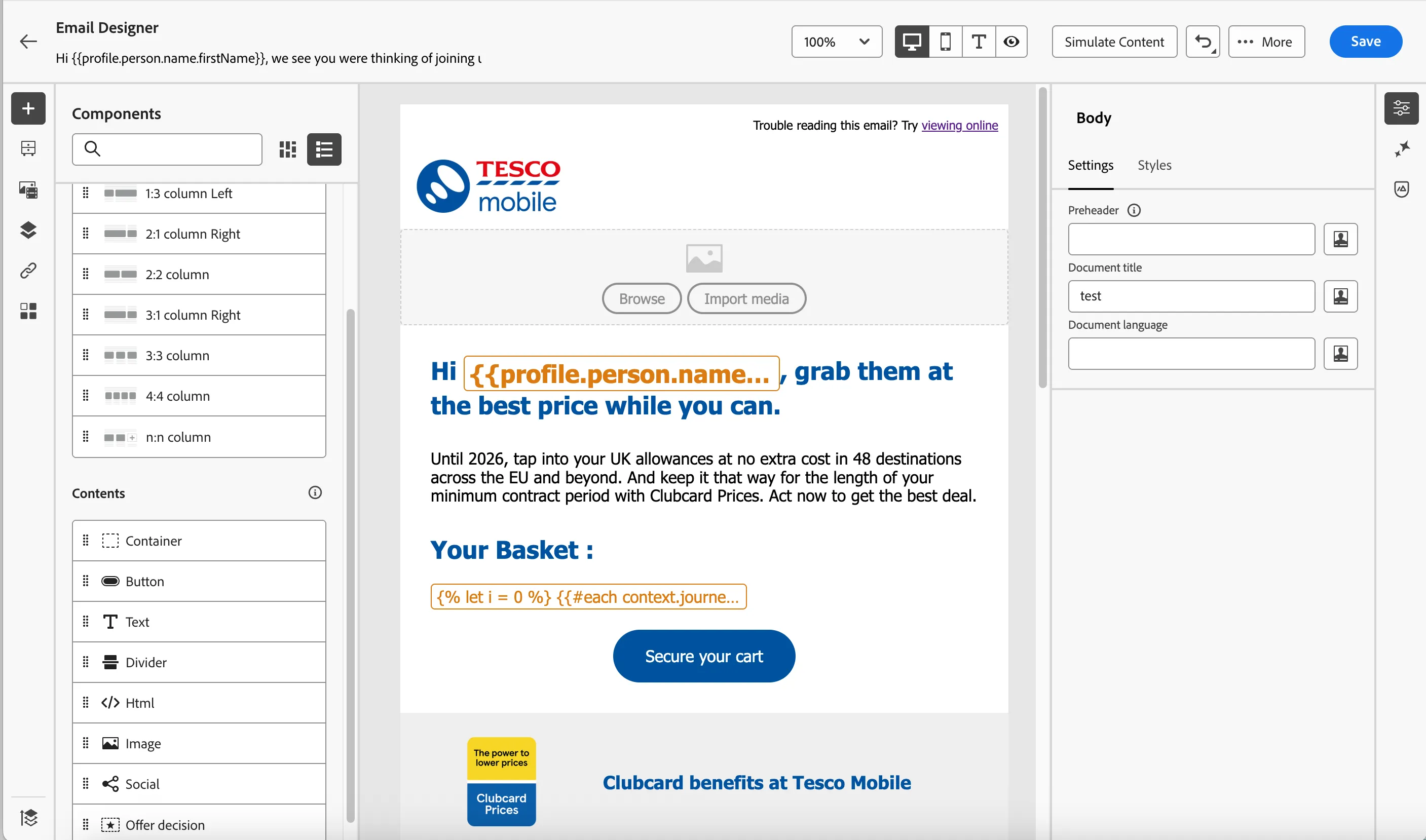Click the viewing online link
Image resolution: width=1426 pixels, height=840 pixels.
click(960, 125)
